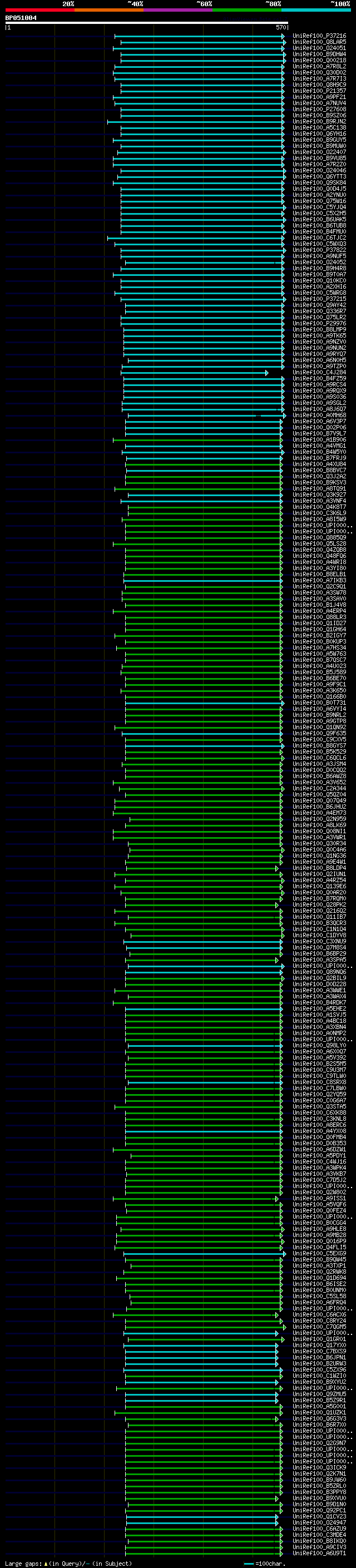
Task: Click the Large gaps legend text
Action: pyautogui.click(x=68, y=1563)
